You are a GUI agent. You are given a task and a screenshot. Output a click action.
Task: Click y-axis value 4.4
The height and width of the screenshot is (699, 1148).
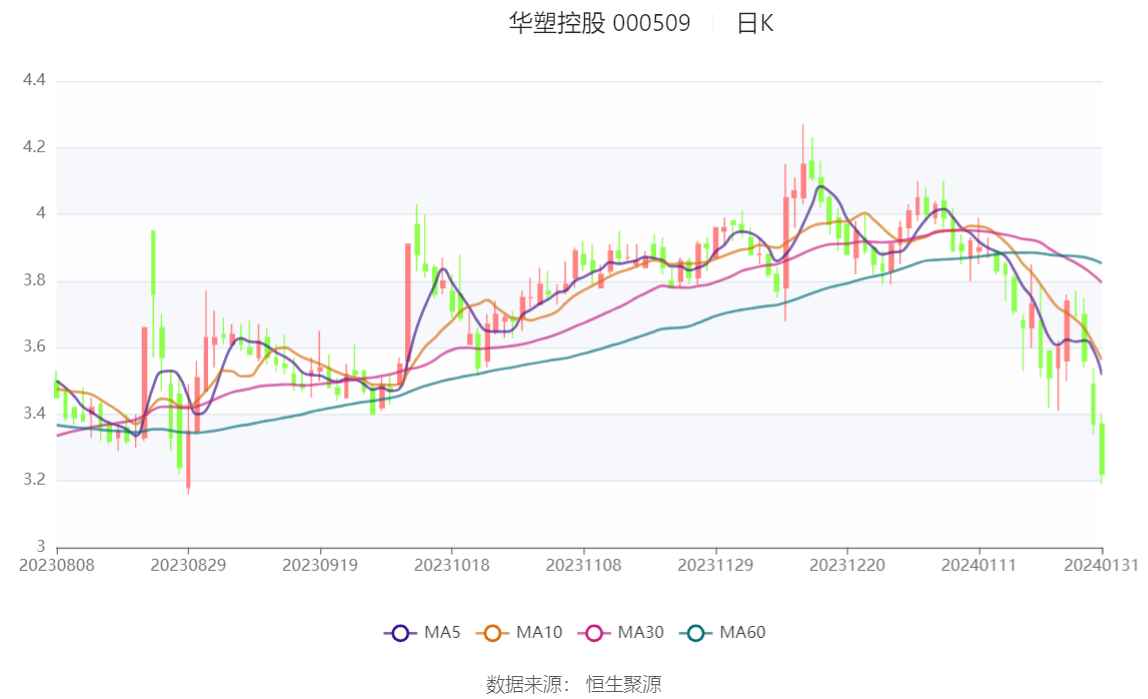[x=34, y=80]
